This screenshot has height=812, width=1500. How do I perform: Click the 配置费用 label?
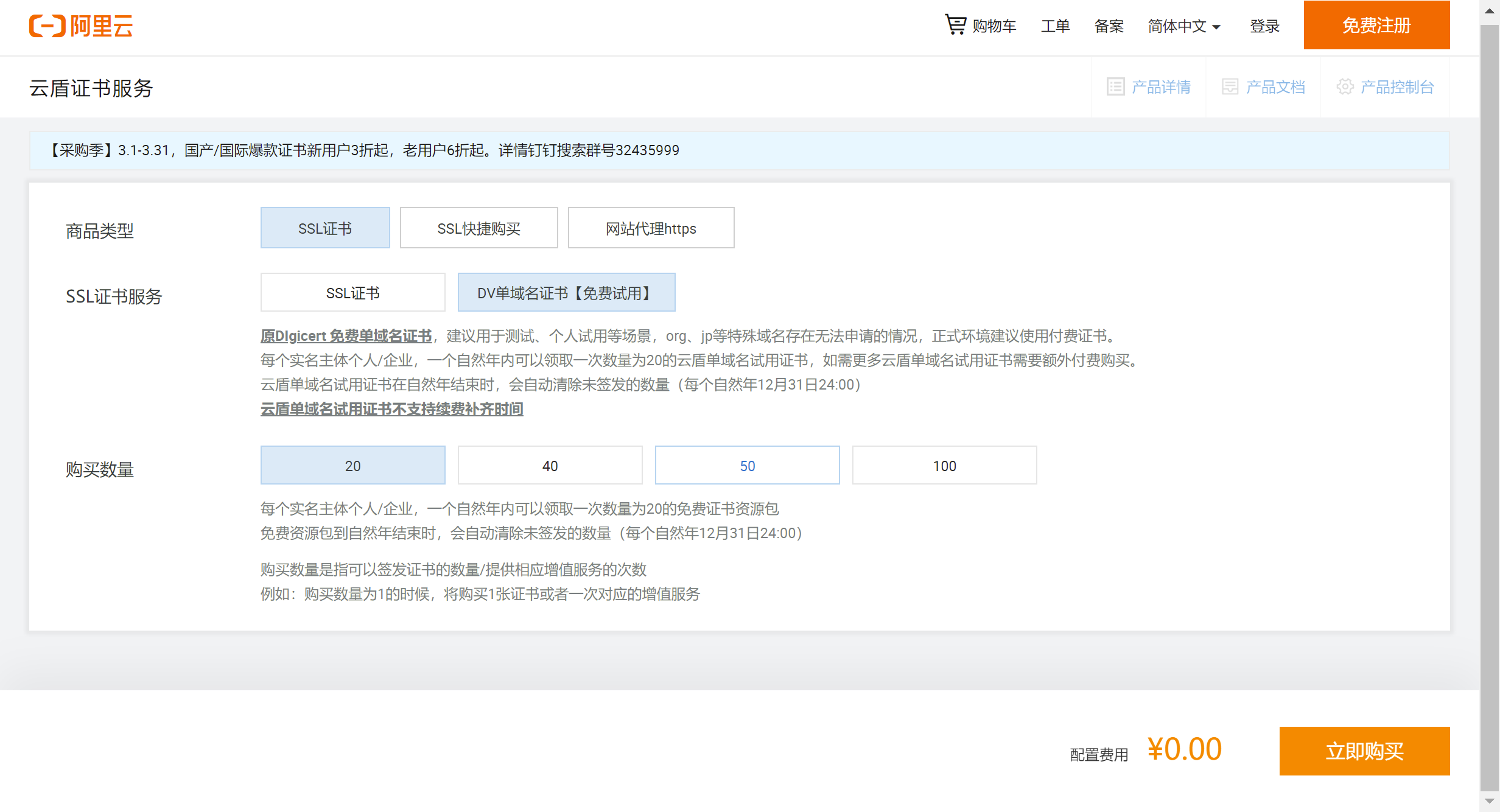pyautogui.click(x=1099, y=755)
